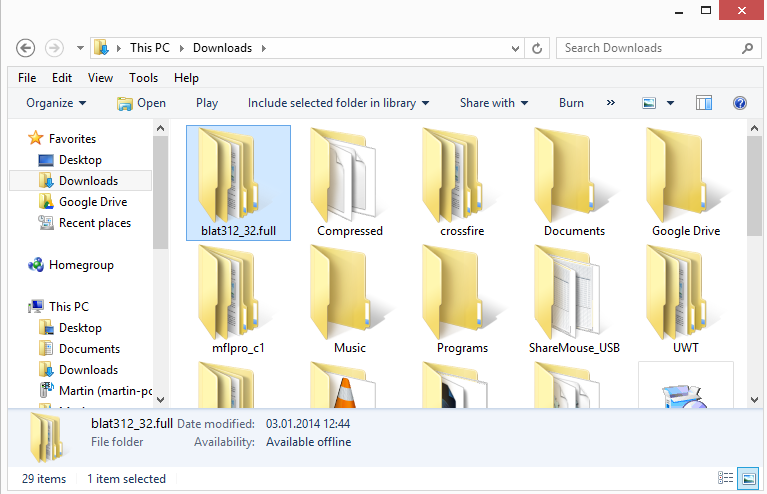Click the Open toolbar button

[141, 103]
